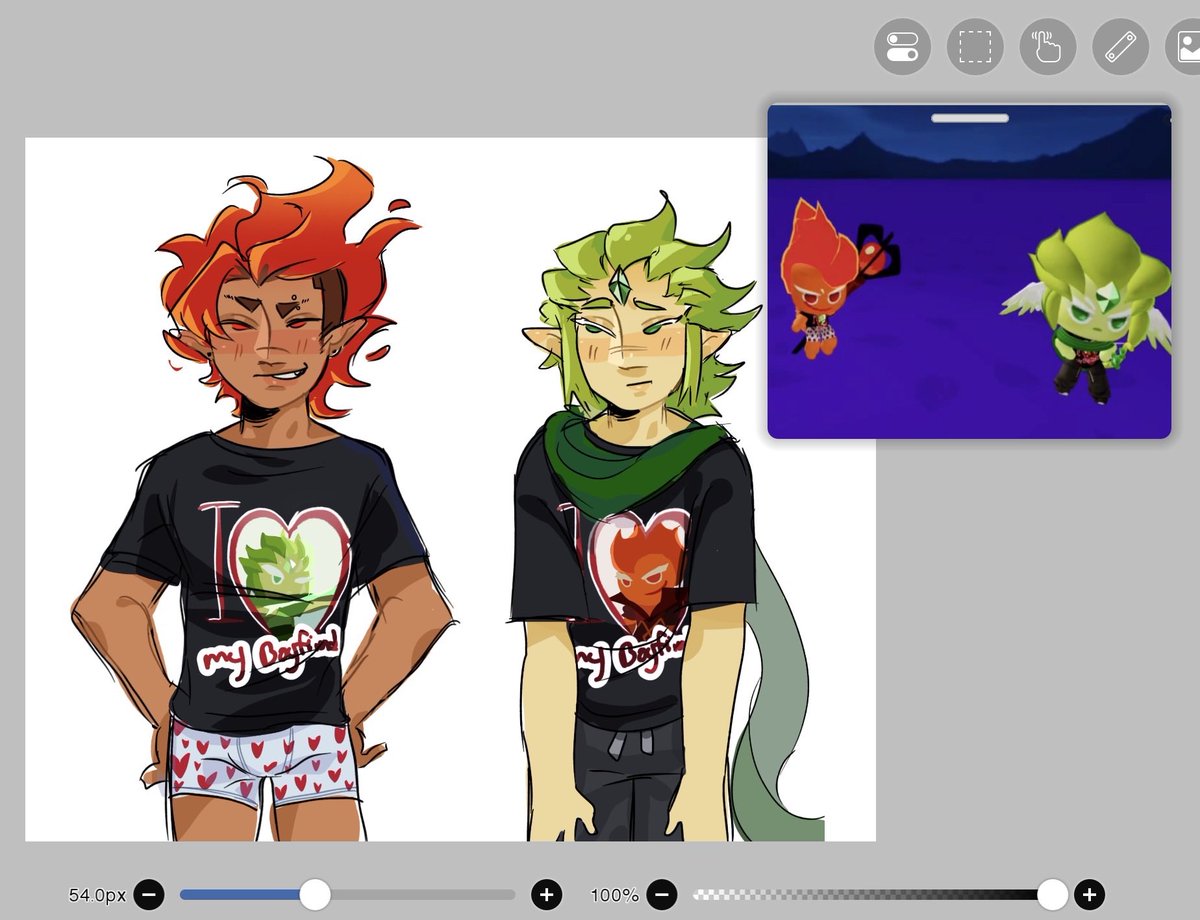Tap the reference window drag handle
1200x920 pixels.
tap(970, 118)
